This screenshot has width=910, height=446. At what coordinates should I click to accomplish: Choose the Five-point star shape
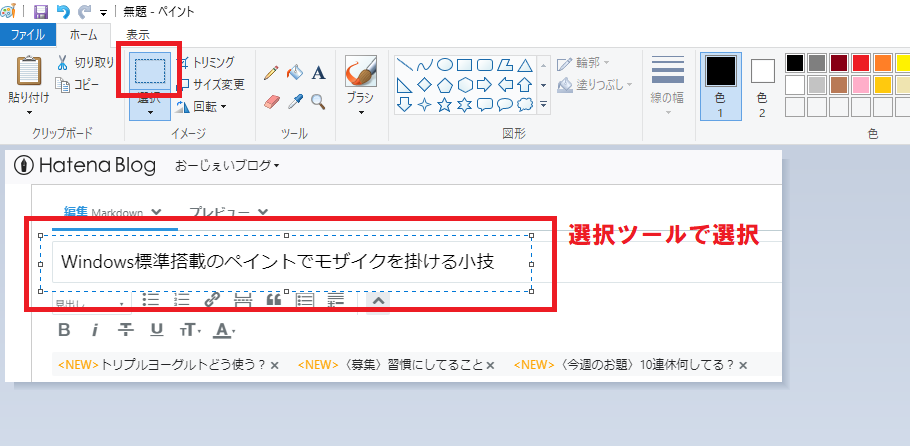click(445, 105)
